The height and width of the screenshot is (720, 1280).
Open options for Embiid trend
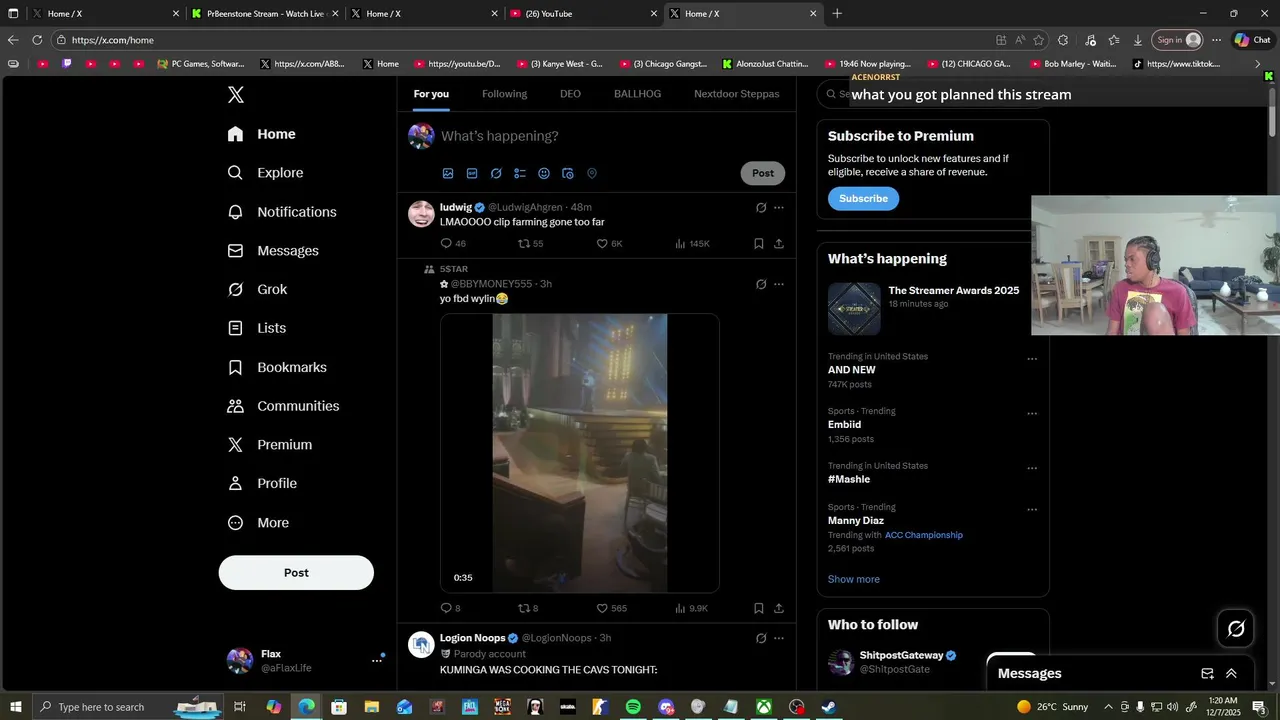[1032, 414]
